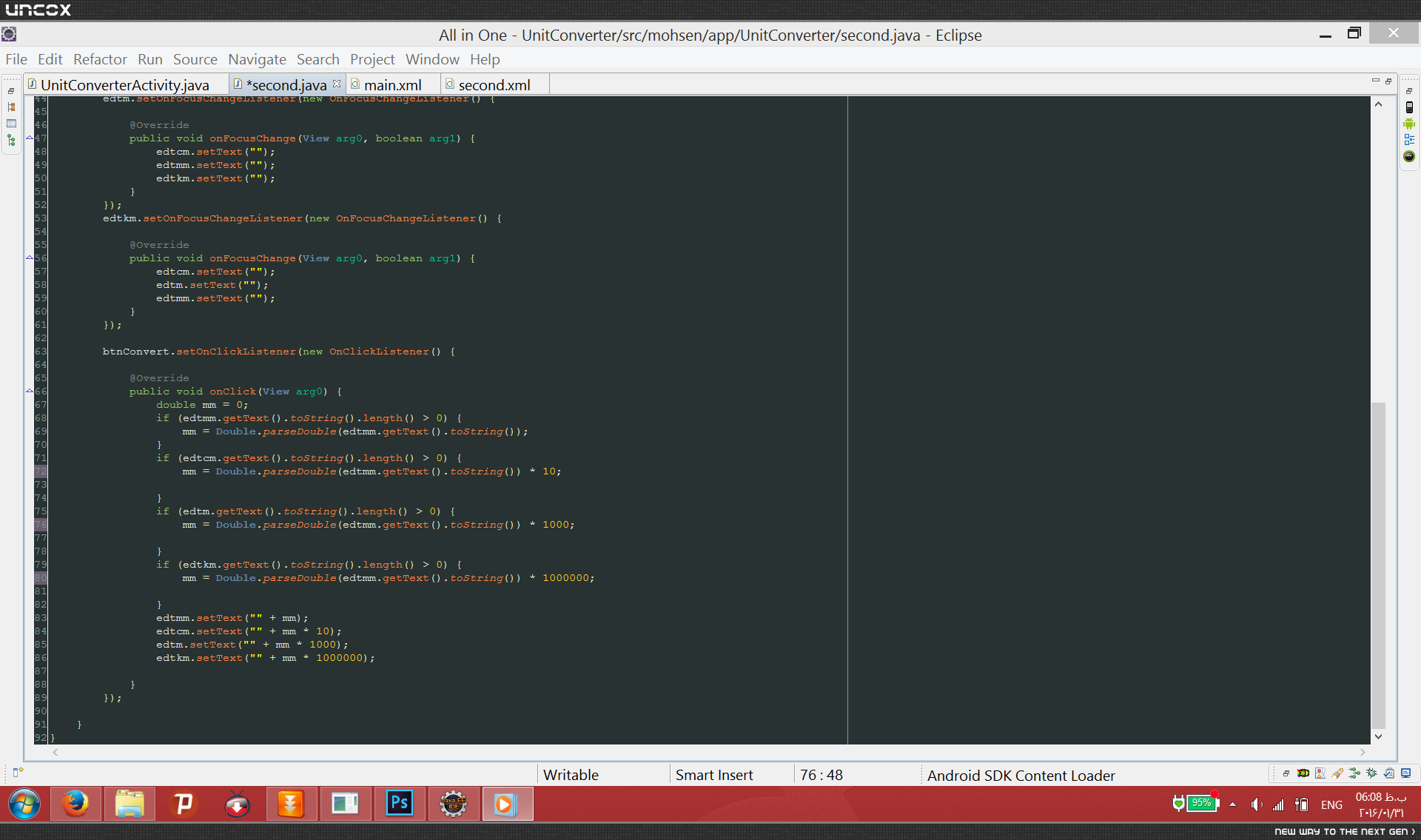Open the pen icon in bottom trim

point(1337,773)
